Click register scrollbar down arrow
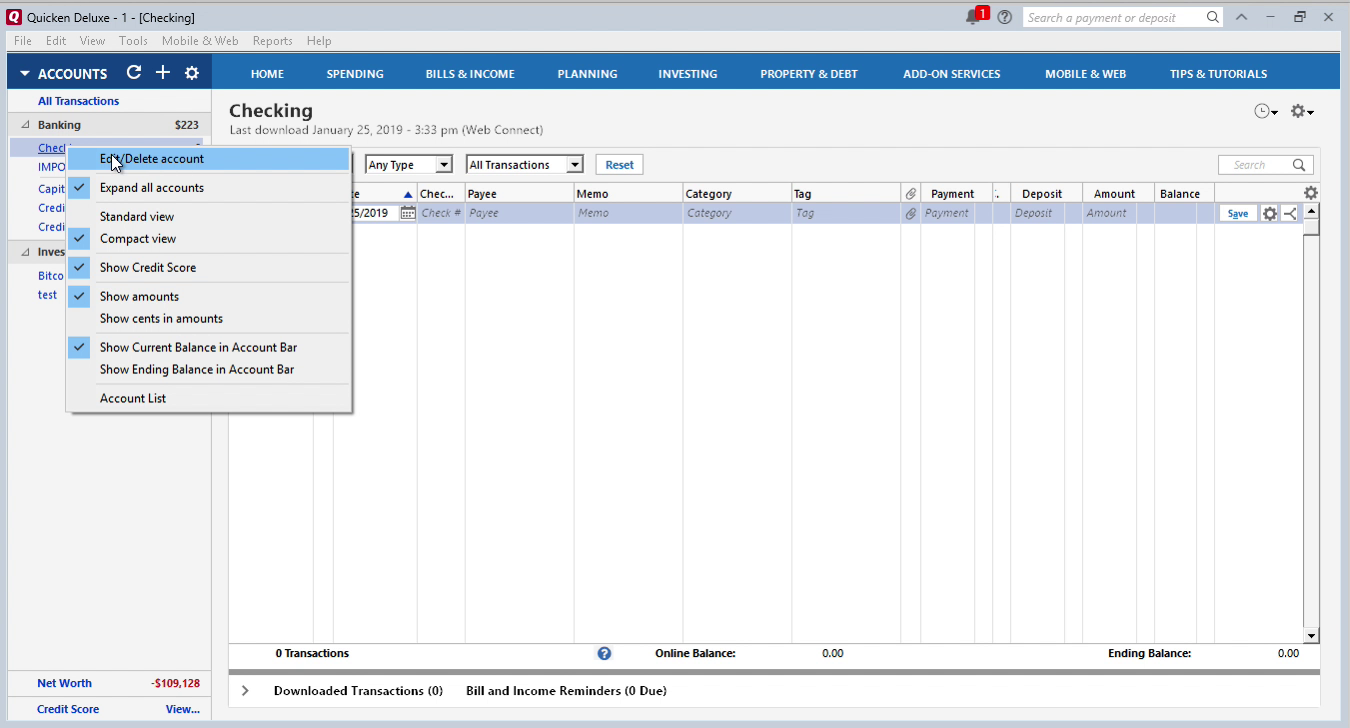 (x=1311, y=636)
